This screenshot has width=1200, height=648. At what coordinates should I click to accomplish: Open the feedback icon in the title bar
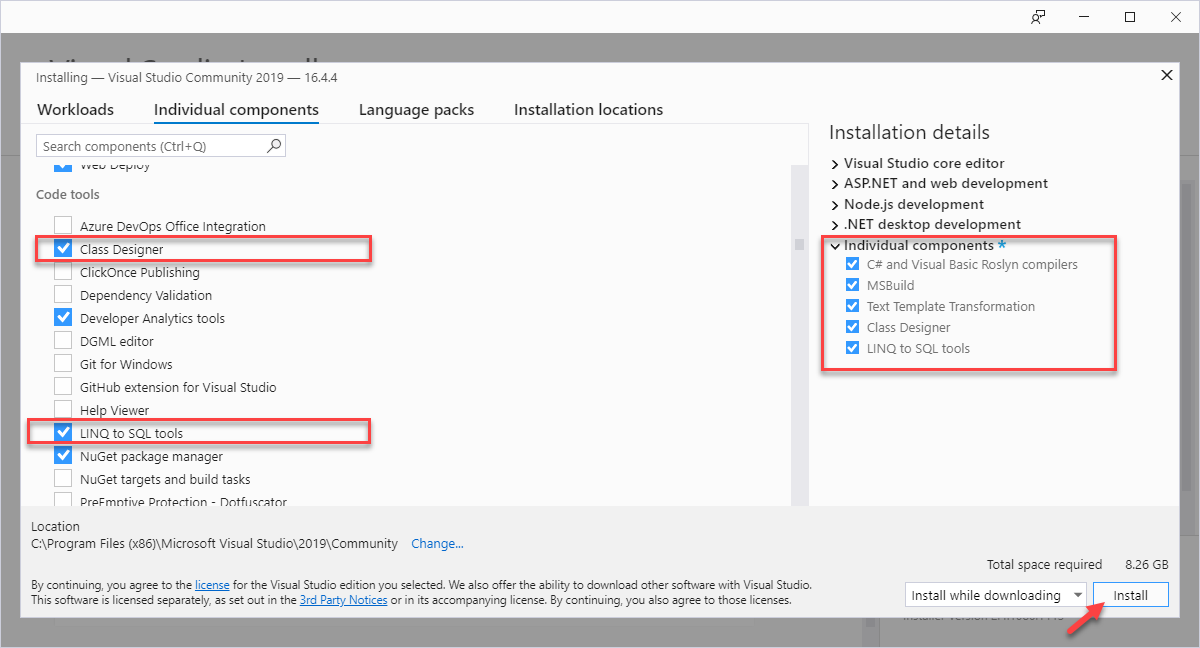click(x=1039, y=17)
